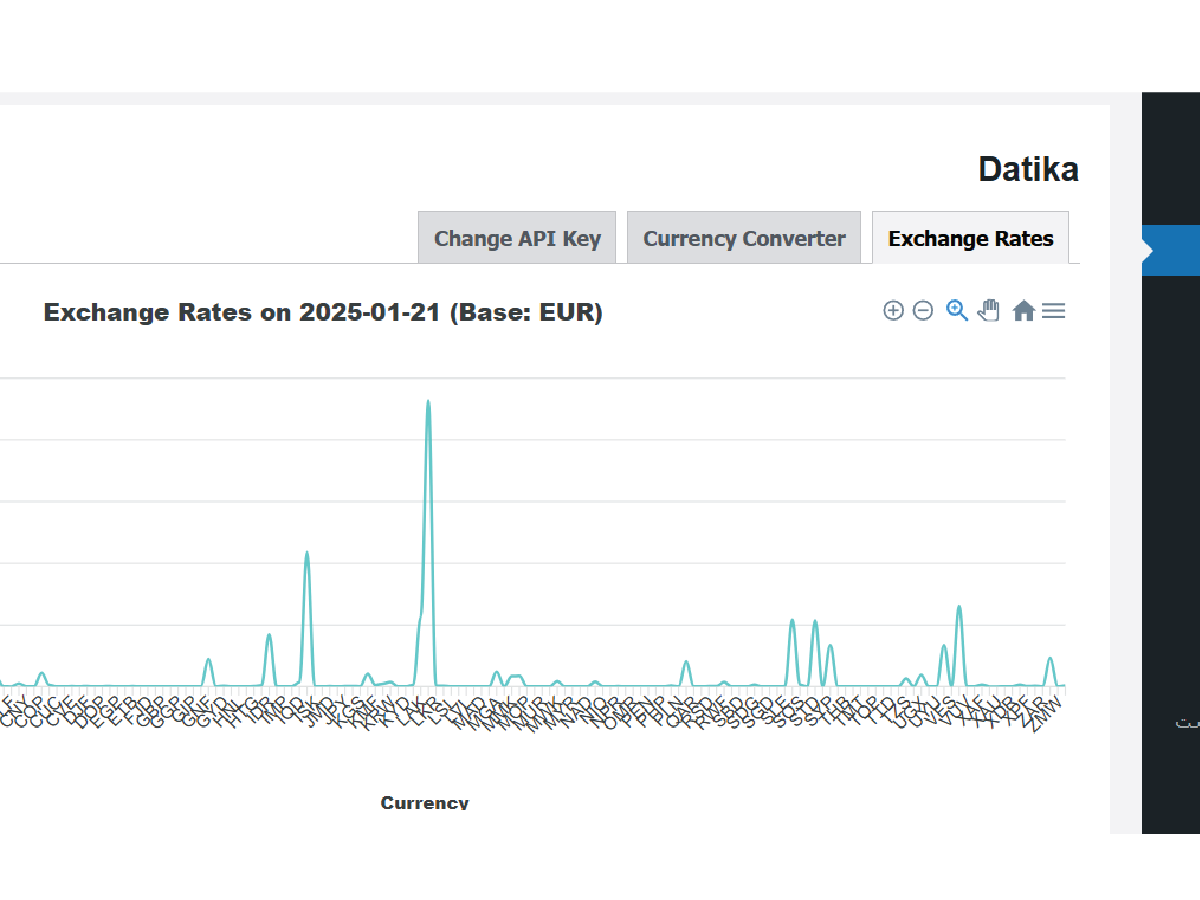
Task: Click the chart Zoom In plus icon
Action: click(893, 311)
